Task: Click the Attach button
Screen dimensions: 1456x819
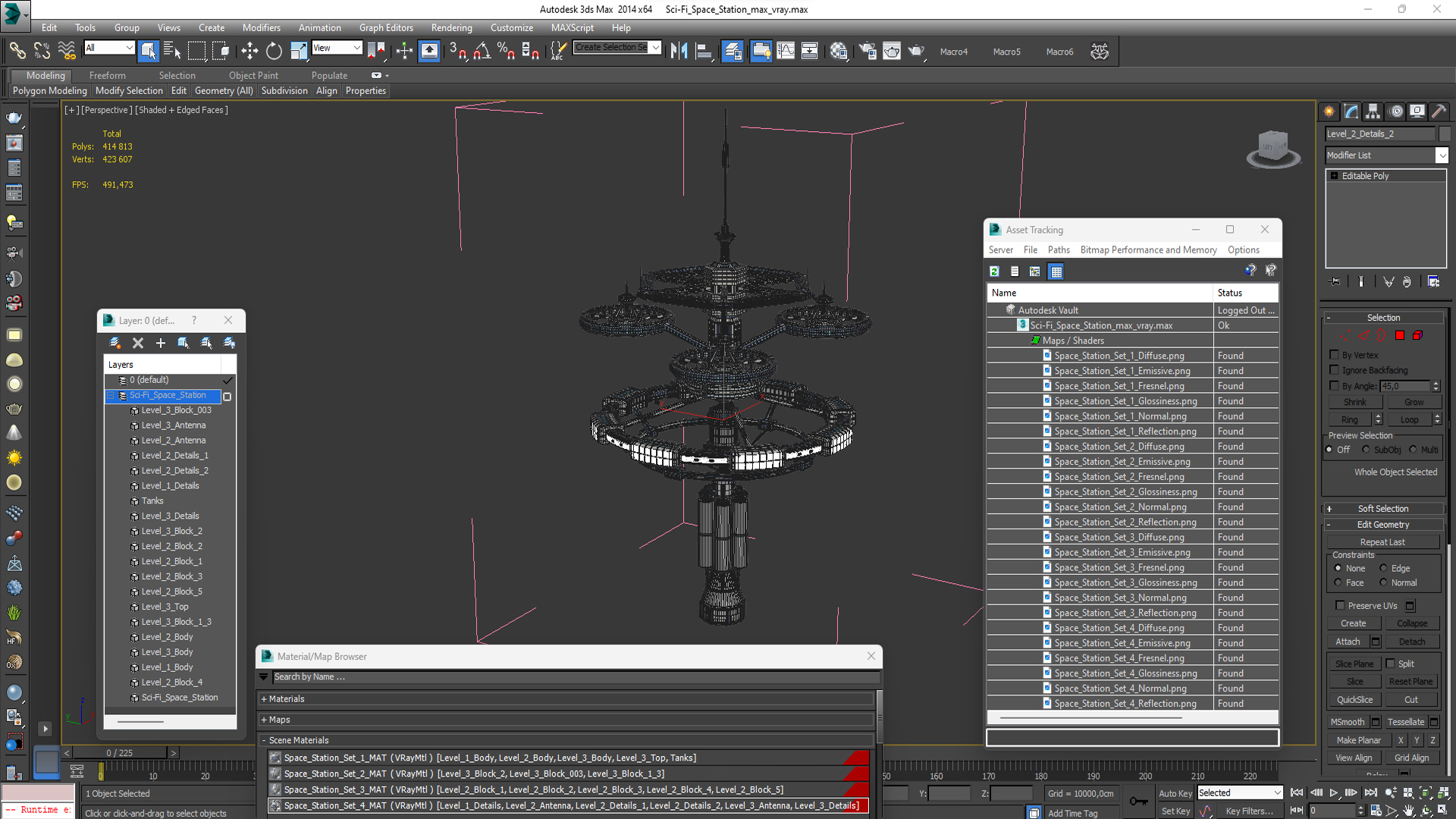Action: click(1348, 642)
